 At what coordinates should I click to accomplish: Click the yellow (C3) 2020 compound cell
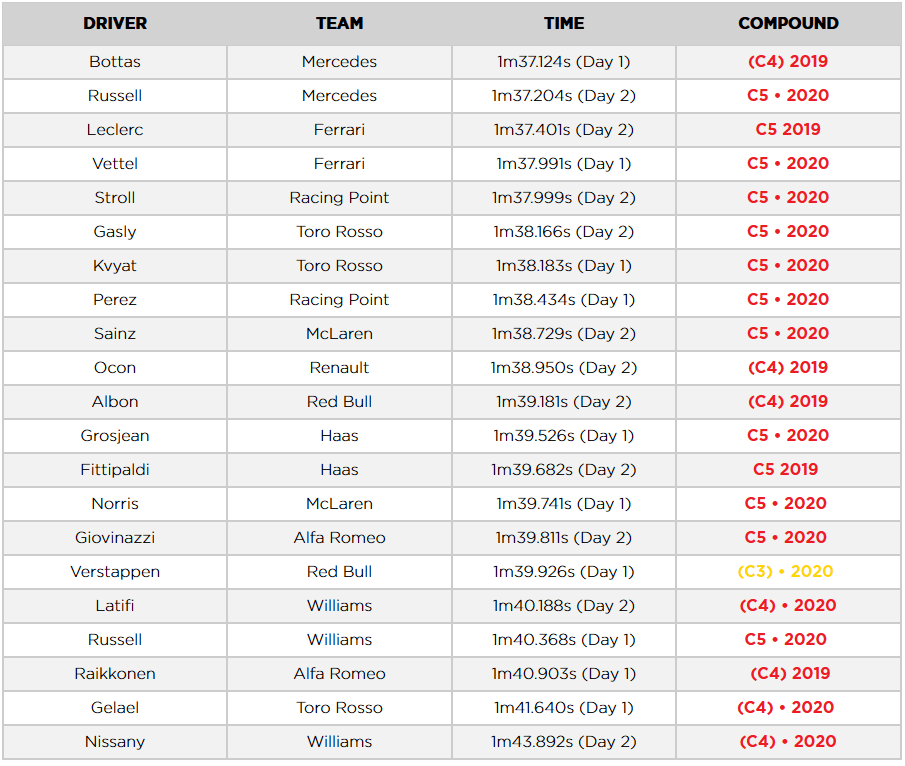coord(788,571)
